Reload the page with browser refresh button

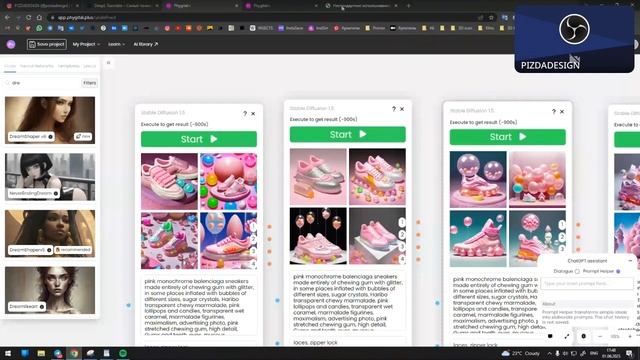coord(29,18)
